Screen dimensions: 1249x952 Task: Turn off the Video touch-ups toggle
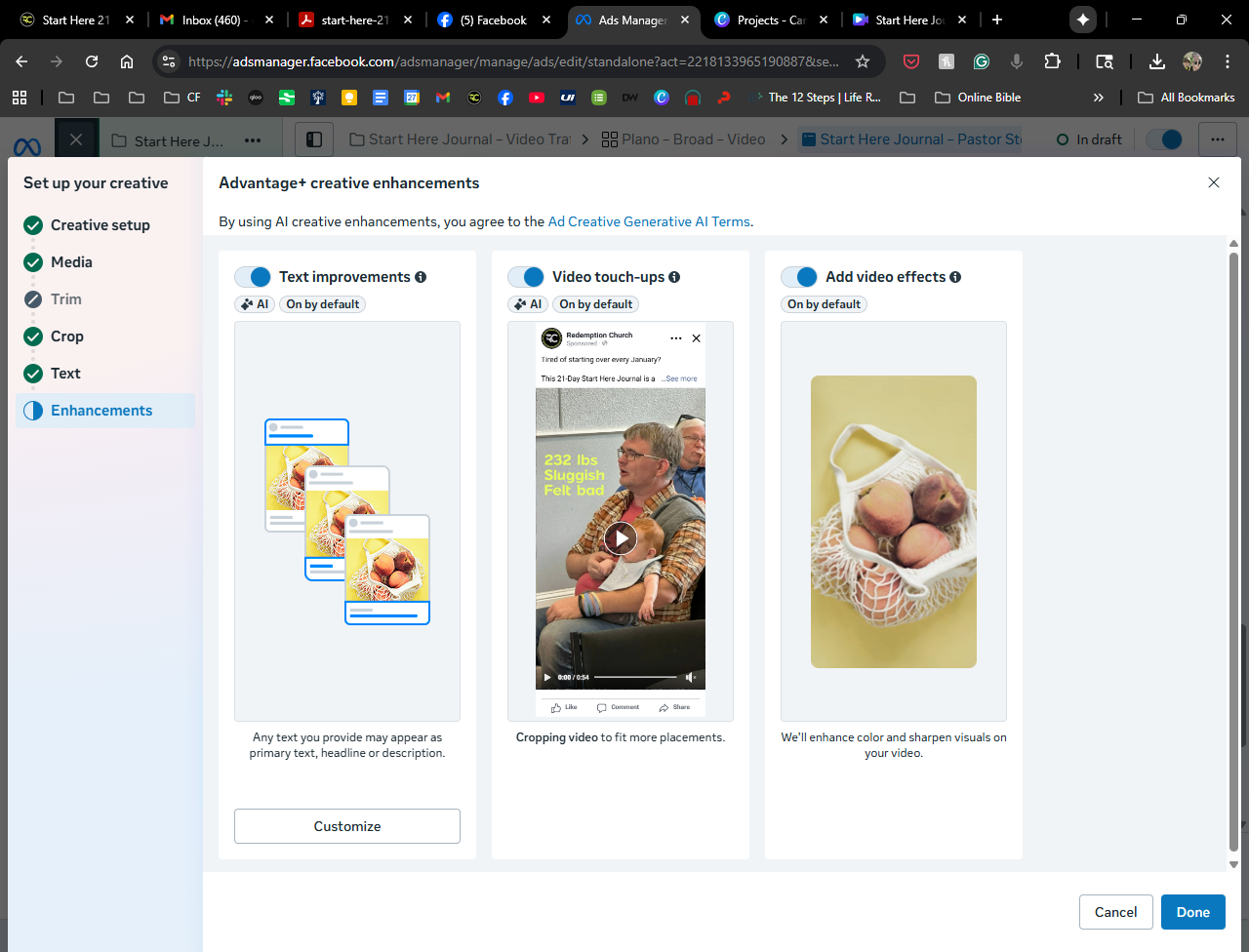point(526,277)
